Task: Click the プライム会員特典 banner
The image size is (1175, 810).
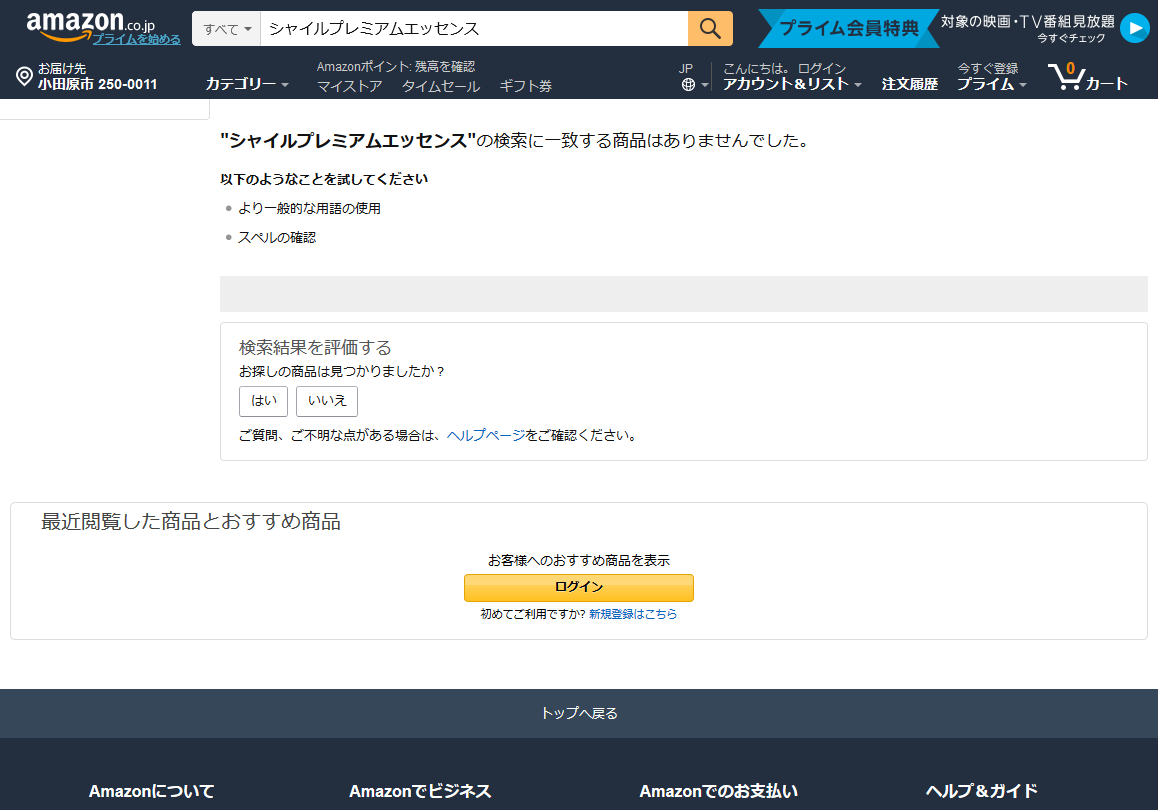Action: (x=848, y=28)
